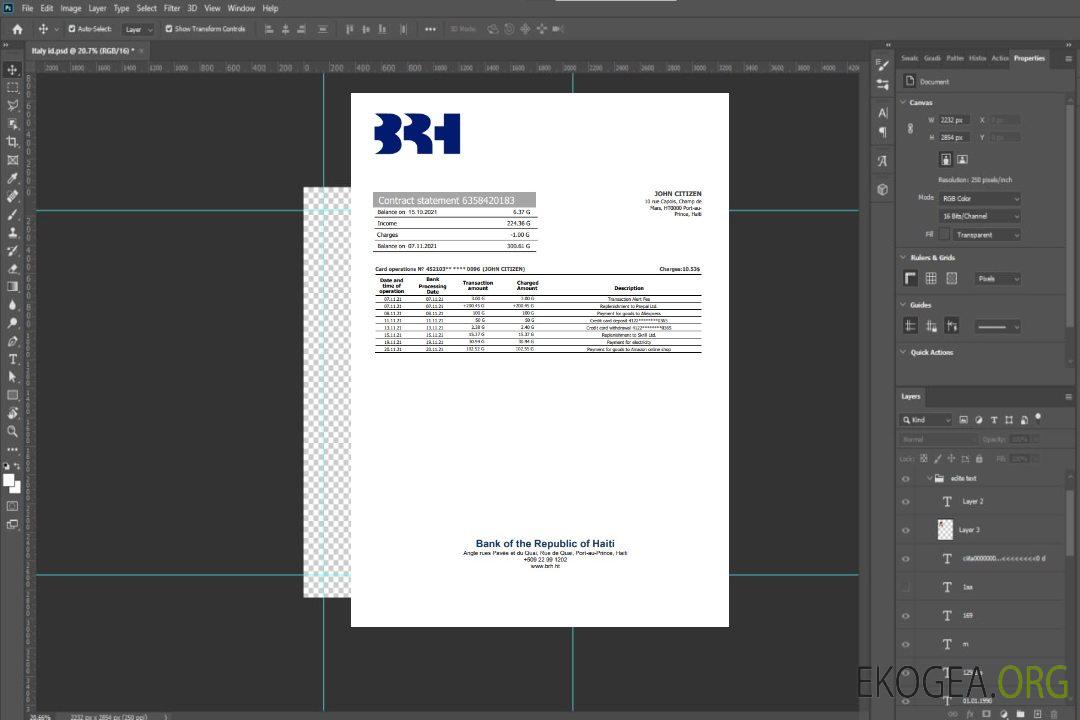Open the RGB Color mode dropdown
1080x720 pixels.
[980, 198]
